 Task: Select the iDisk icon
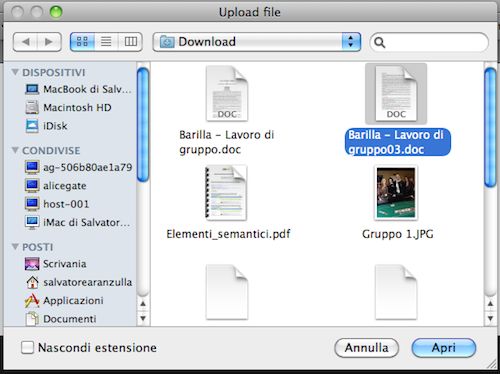(x=32, y=126)
